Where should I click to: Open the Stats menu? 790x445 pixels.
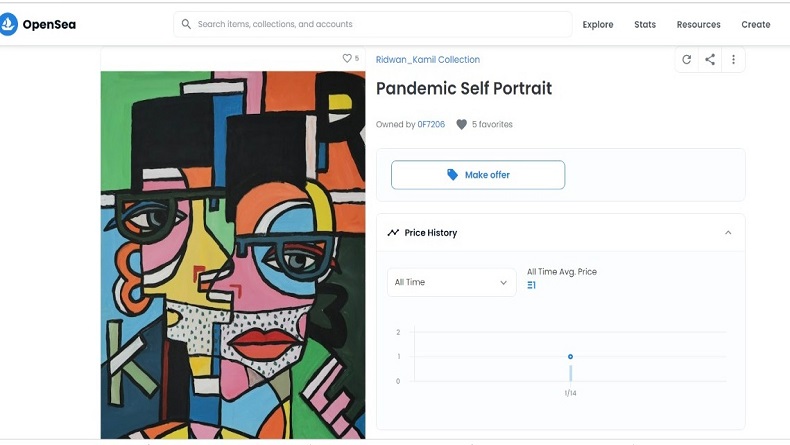(645, 24)
